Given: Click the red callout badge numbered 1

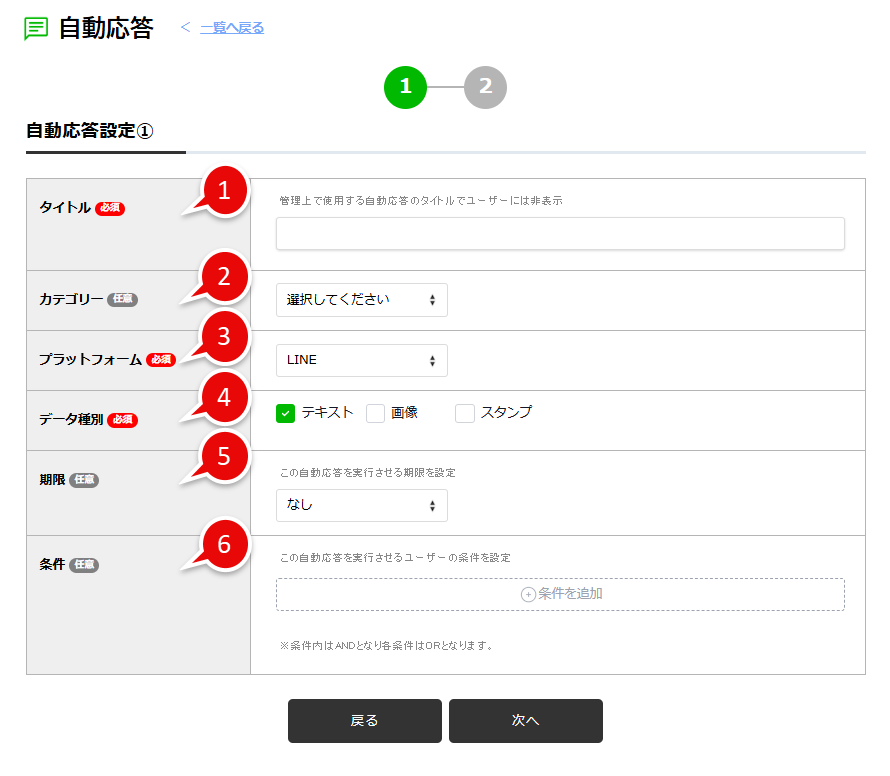Looking at the screenshot, I should point(224,190).
